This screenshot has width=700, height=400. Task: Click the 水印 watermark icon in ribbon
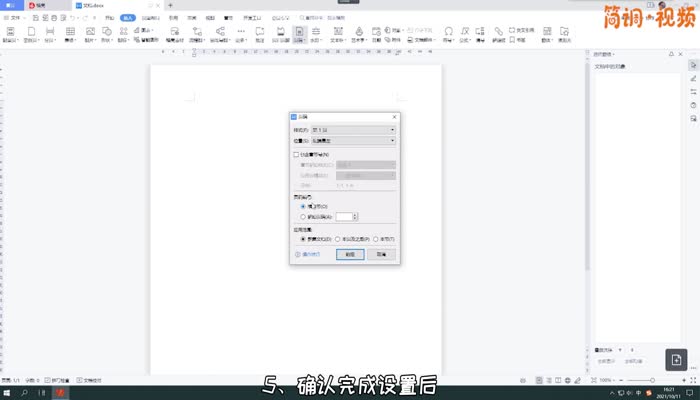click(317, 33)
